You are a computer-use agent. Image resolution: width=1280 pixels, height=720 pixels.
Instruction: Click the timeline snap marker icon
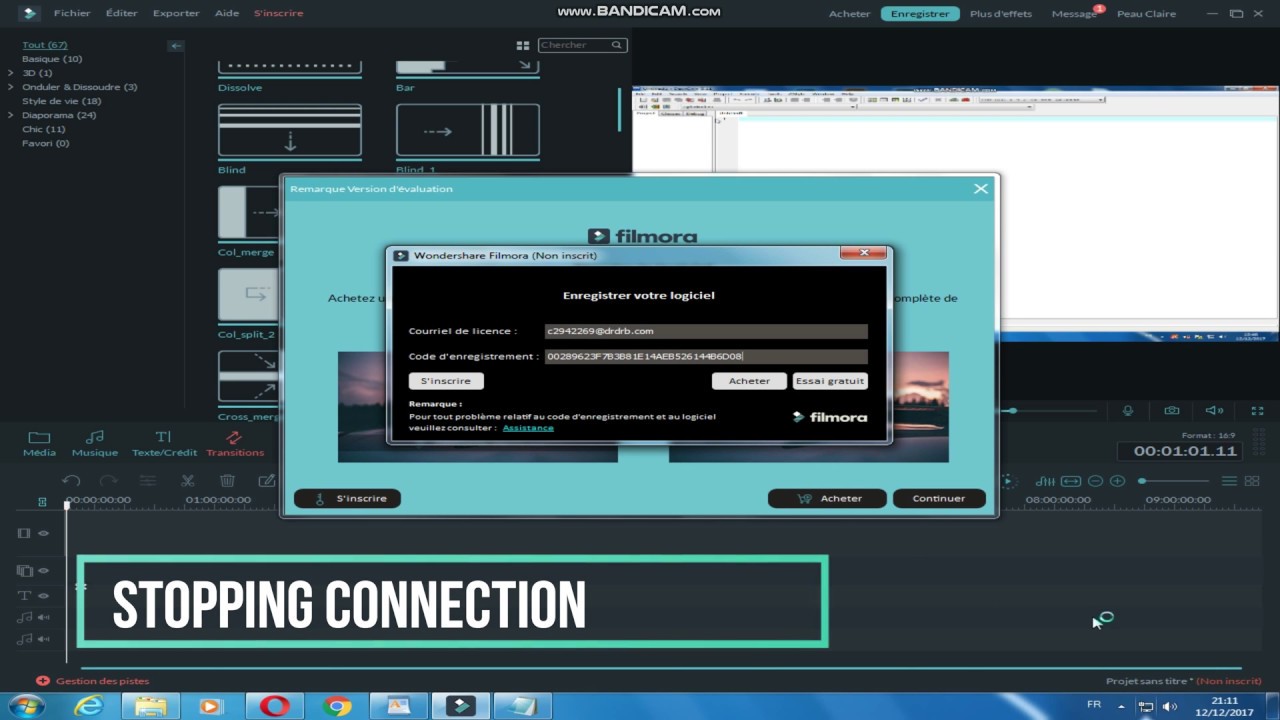[x=42, y=502]
